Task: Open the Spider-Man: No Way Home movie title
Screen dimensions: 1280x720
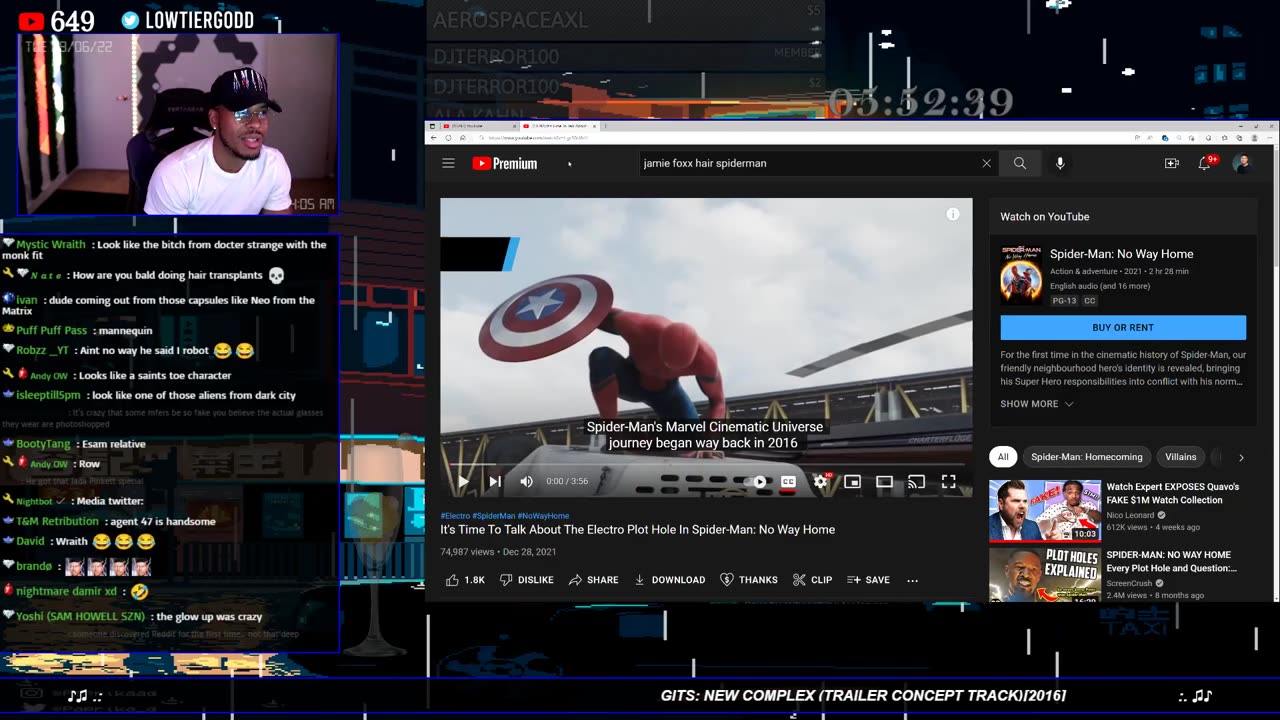Action: [x=1121, y=254]
